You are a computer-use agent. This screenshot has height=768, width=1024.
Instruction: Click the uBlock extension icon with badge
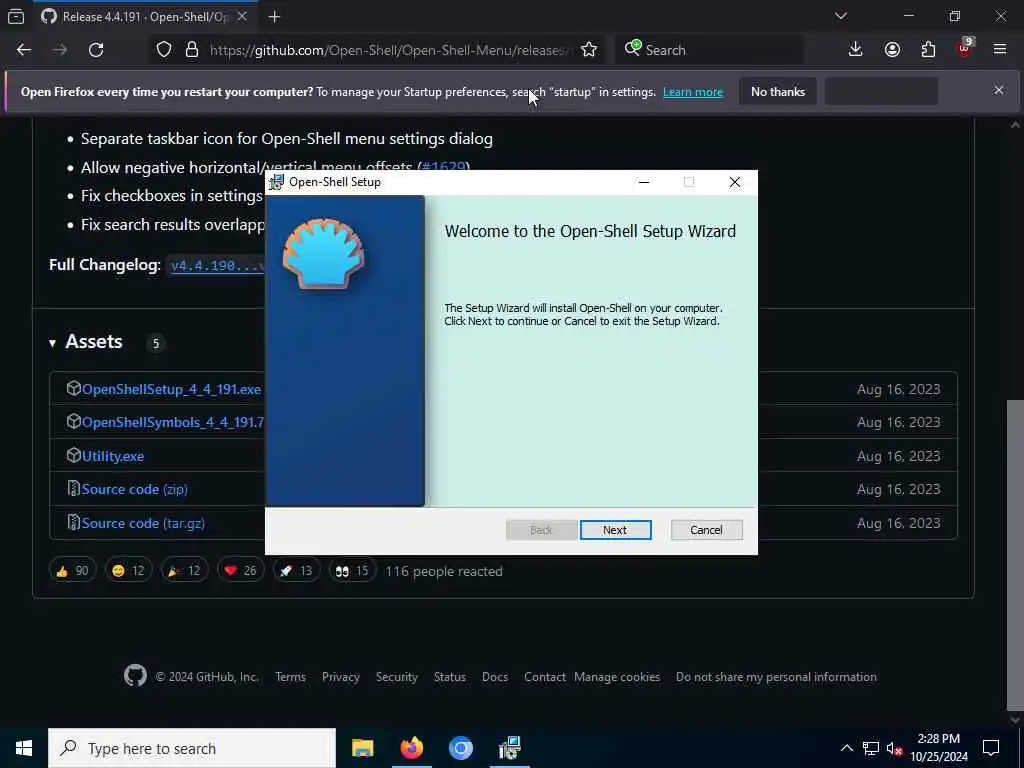click(964, 50)
